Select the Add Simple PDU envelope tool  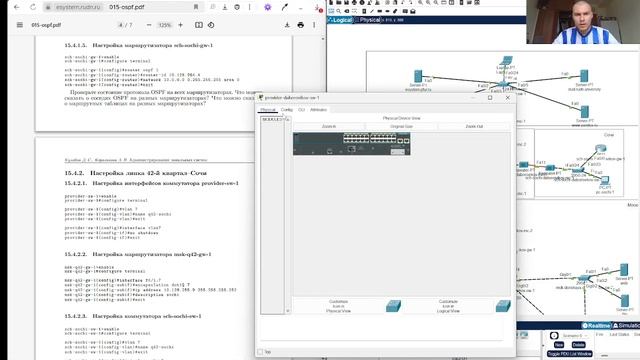pos(405,11)
